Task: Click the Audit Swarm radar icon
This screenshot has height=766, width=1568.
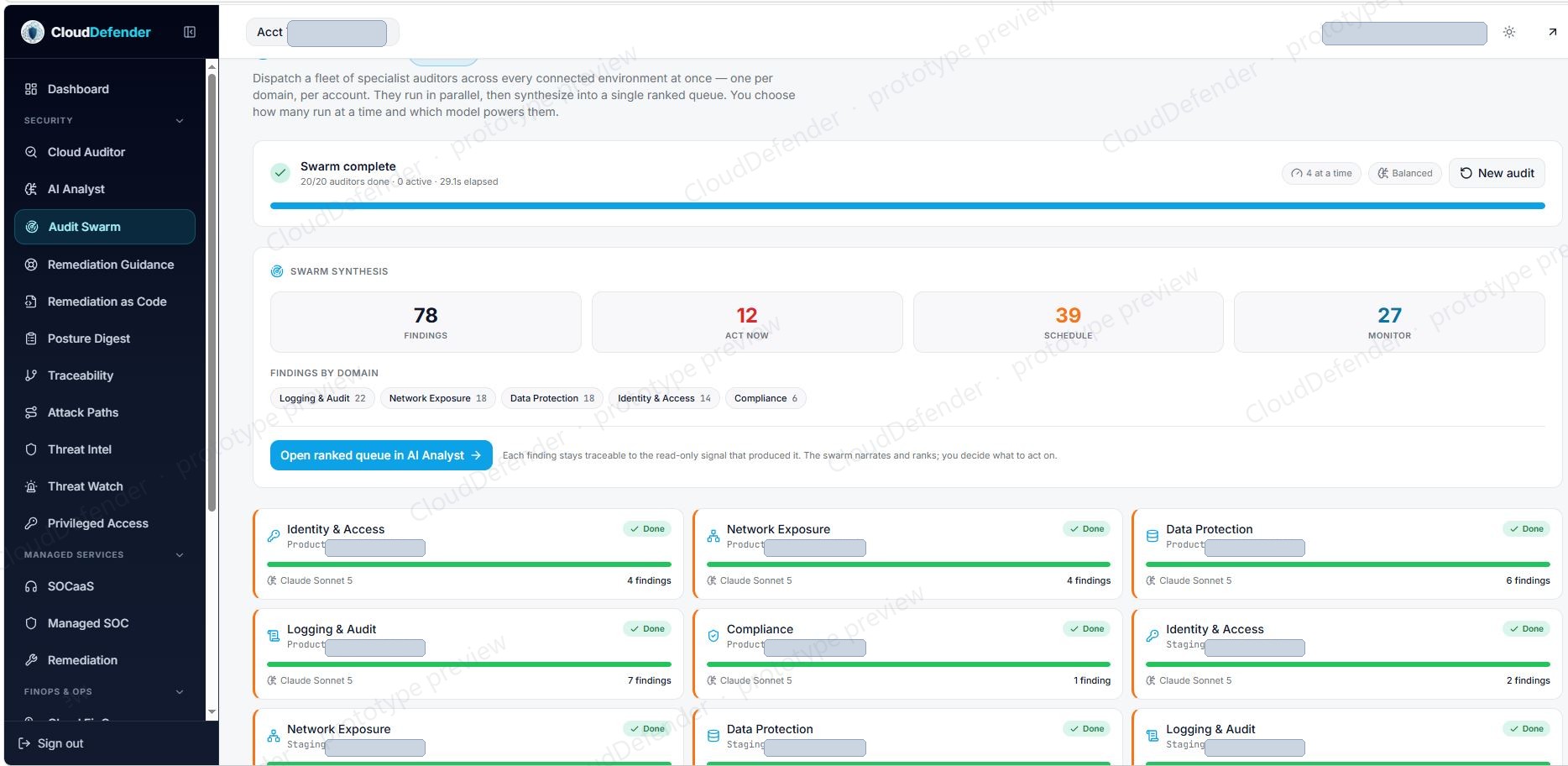Action: [32, 227]
